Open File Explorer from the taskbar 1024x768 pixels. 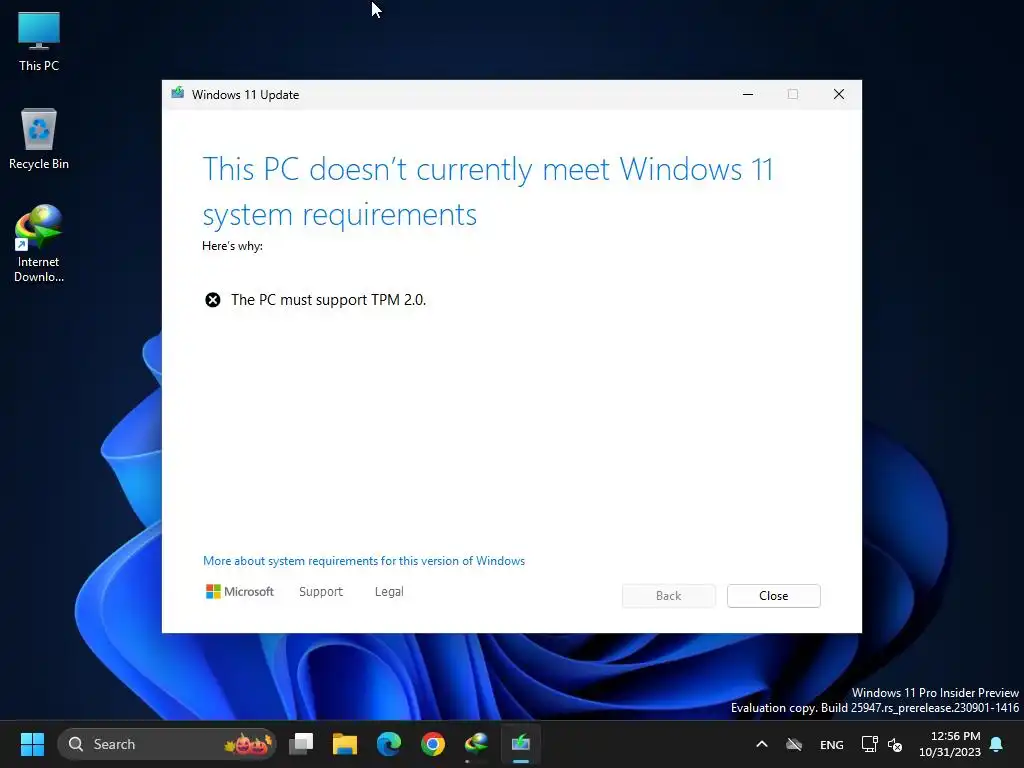tap(345, 744)
